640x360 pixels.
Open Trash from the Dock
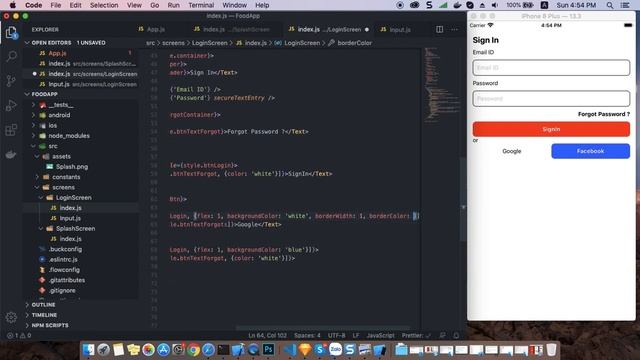551,350
